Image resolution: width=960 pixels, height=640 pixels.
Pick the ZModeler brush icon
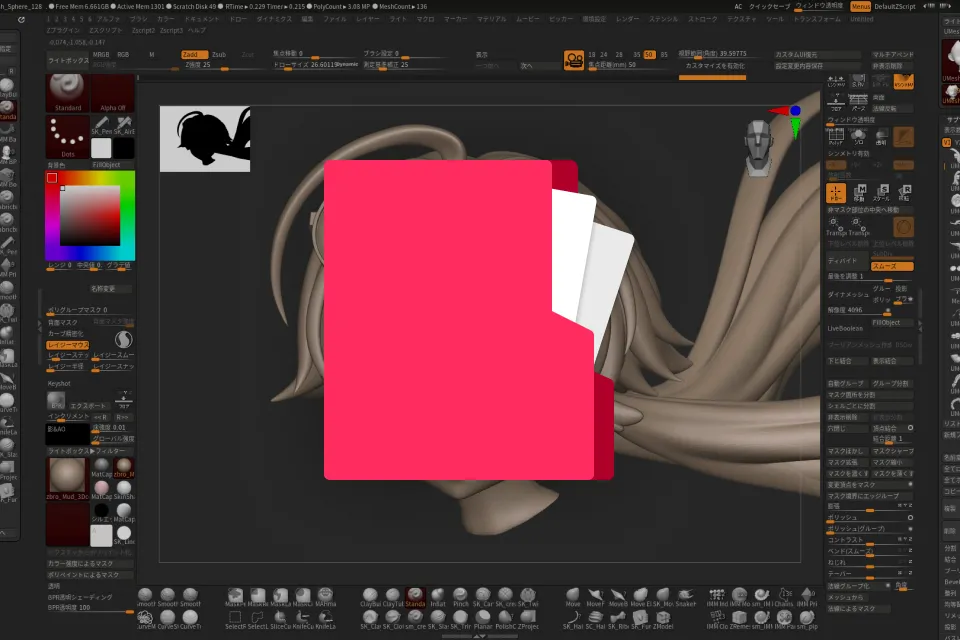click(663, 620)
